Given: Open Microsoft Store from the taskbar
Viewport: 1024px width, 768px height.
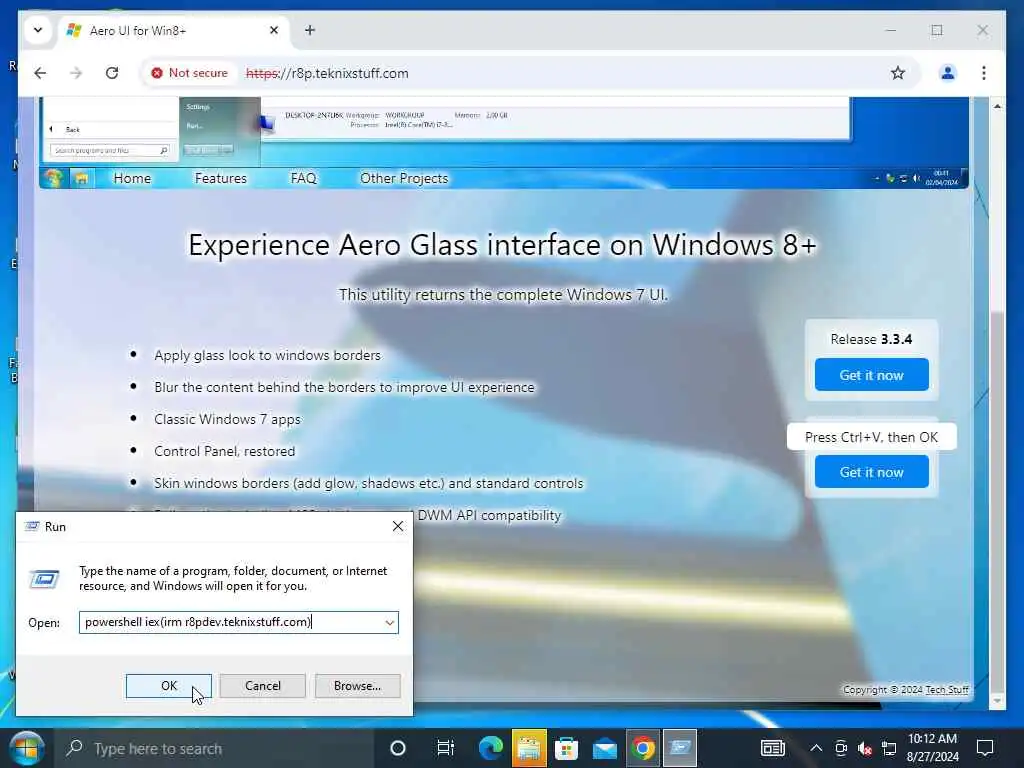Looking at the screenshot, I should pos(566,748).
